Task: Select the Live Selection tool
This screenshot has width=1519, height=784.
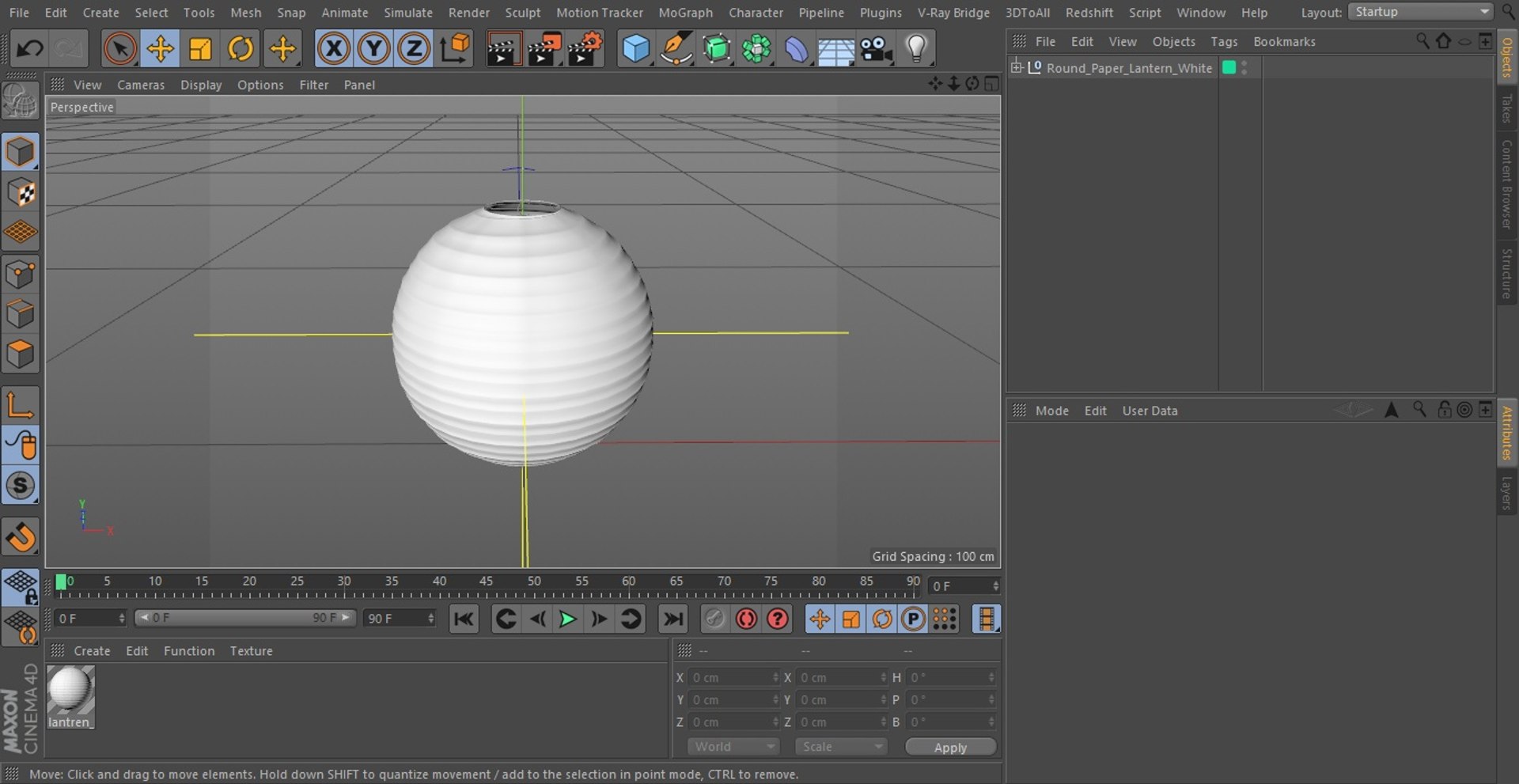Action: click(119, 49)
